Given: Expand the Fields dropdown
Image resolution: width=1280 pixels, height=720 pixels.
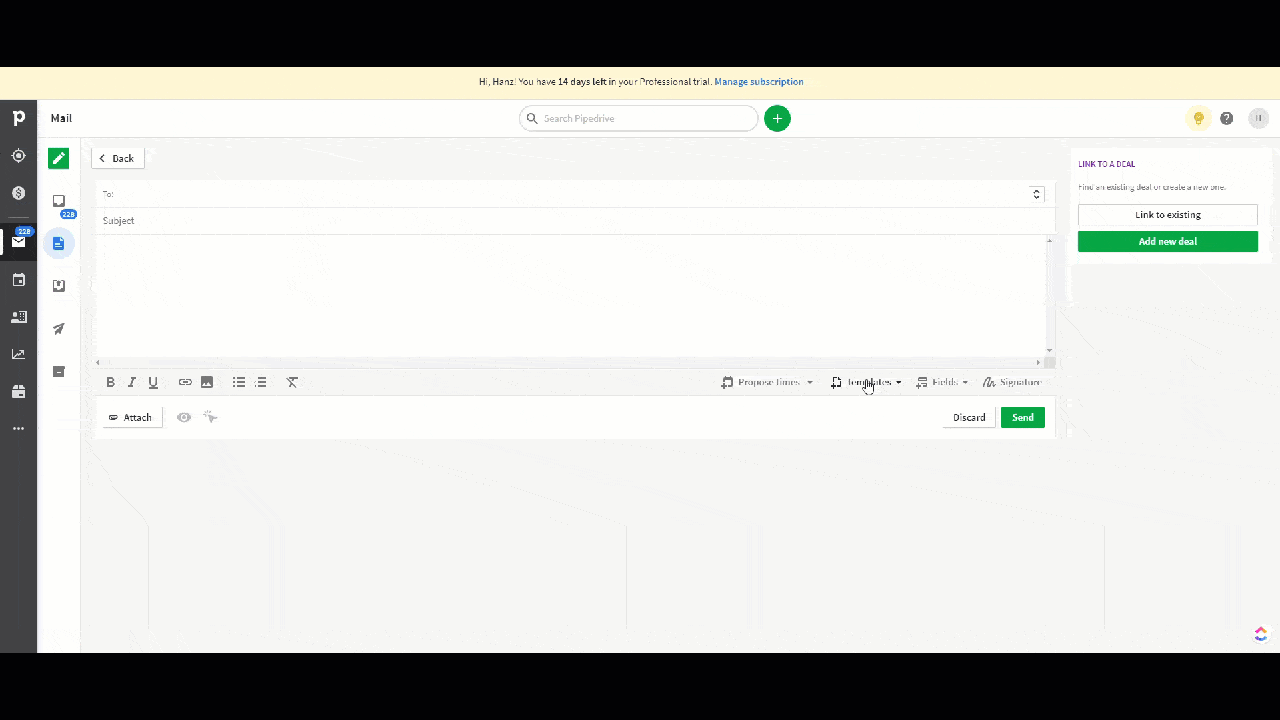Looking at the screenshot, I should 942,382.
